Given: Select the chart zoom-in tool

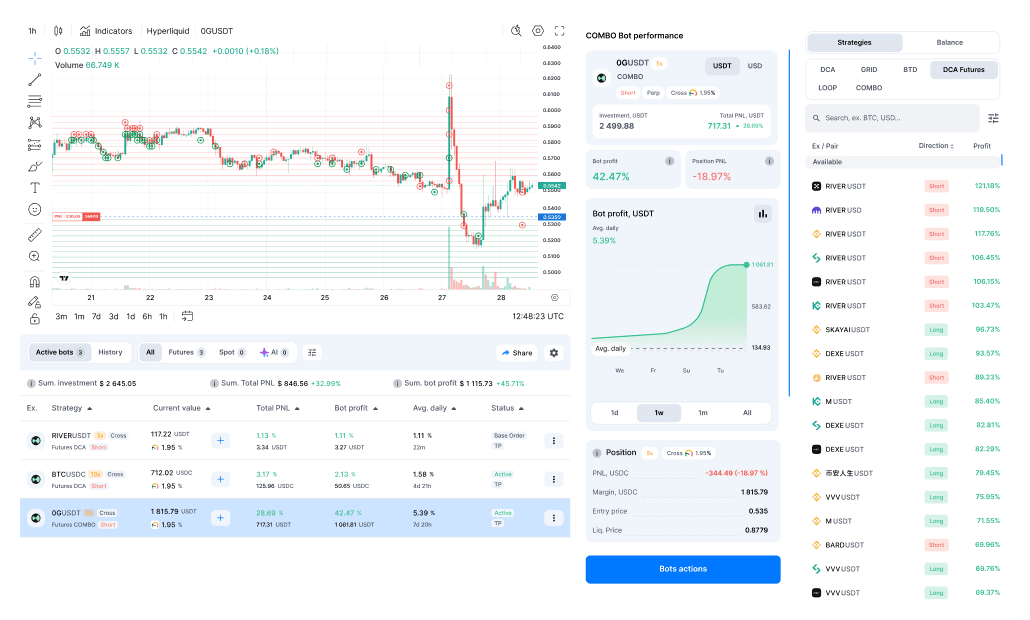Looking at the screenshot, I should [35, 257].
